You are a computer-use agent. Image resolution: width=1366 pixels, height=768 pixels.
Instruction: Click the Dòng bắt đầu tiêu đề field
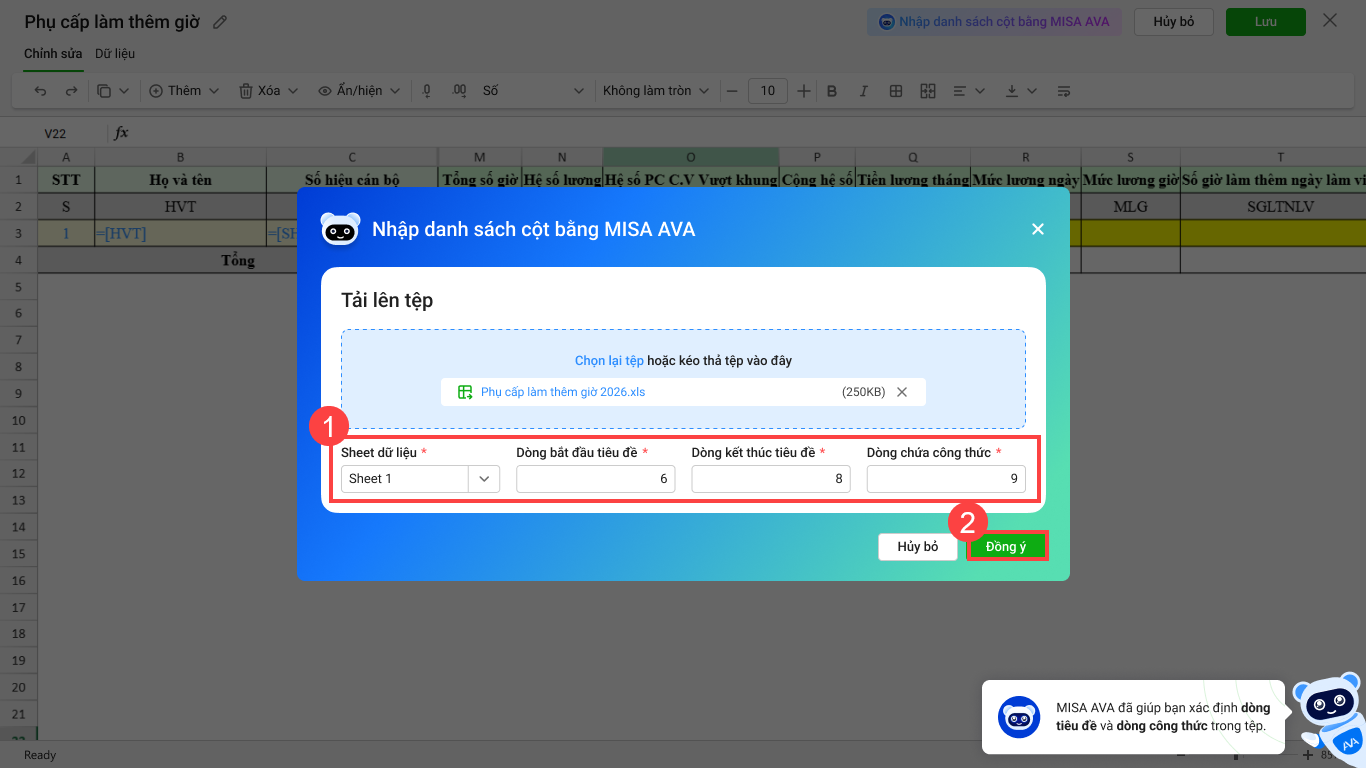pyautogui.click(x=596, y=479)
